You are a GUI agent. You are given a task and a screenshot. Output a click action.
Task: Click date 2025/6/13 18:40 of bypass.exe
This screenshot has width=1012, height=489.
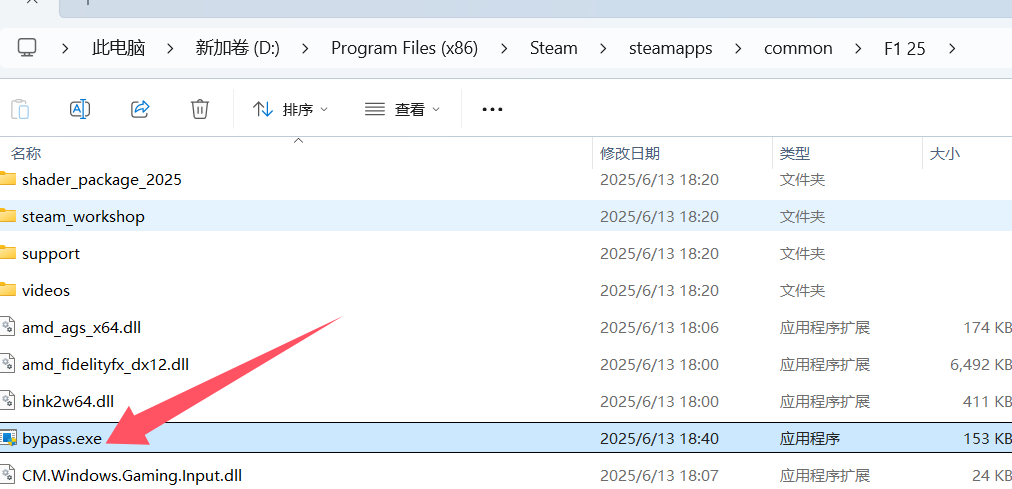(x=659, y=439)
